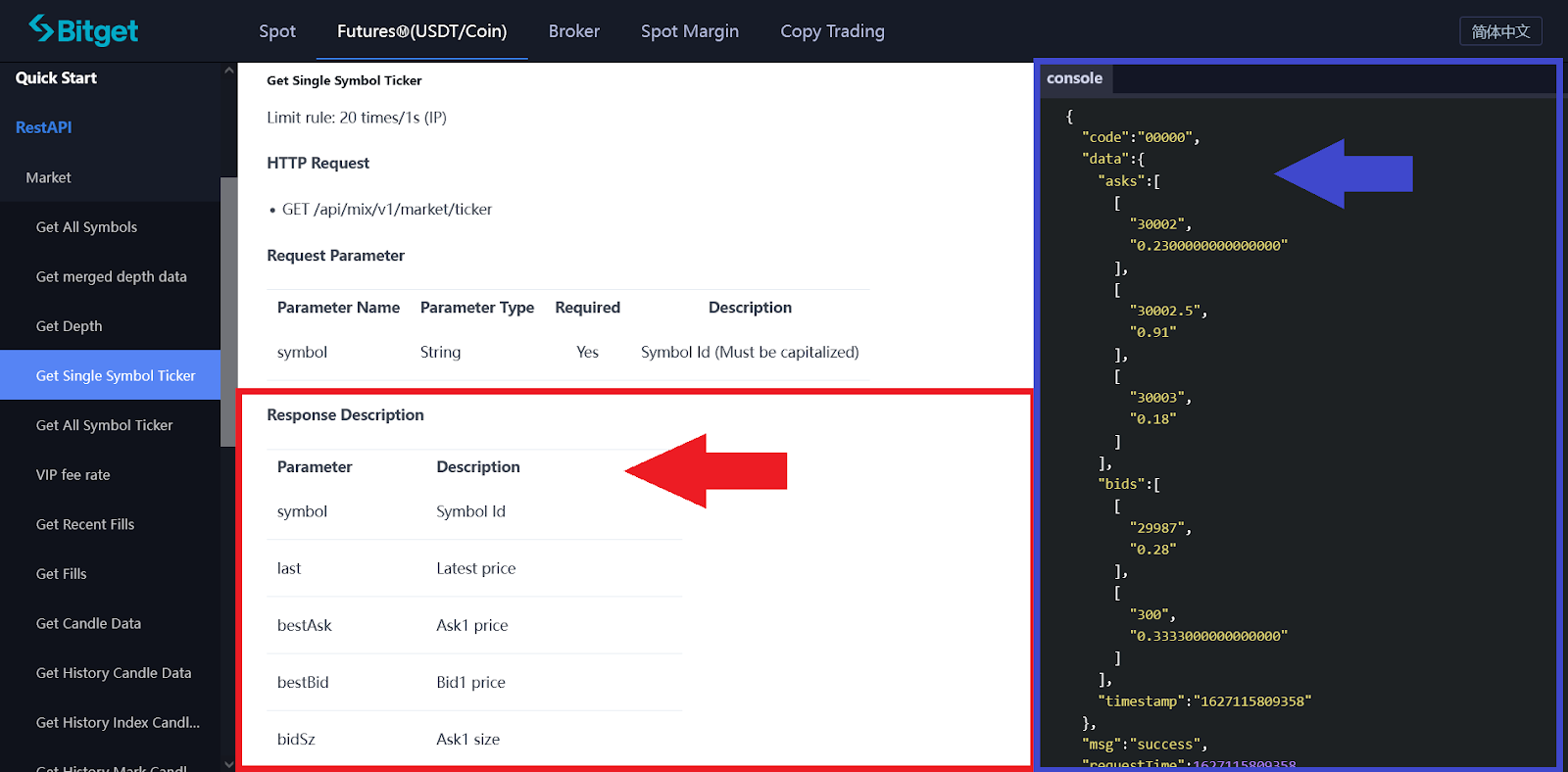The width and height of the screenshot is (1568, 772).
Task: Click the "0.3333000000000000" value in console
Action: pyautogui.click(x=1208, y=637)
